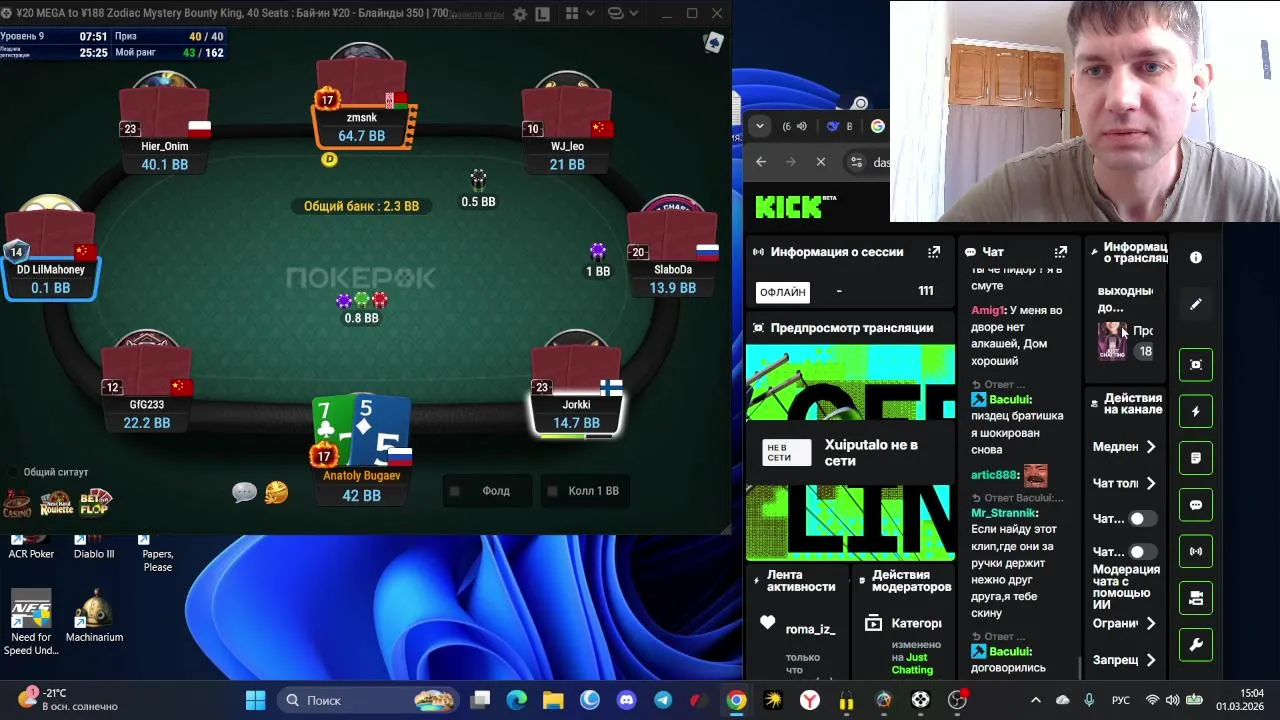This screenshot has width=1280, height=720.
Task: Toggle the moderator notes panel icon
Action: tap(1196, 458)
